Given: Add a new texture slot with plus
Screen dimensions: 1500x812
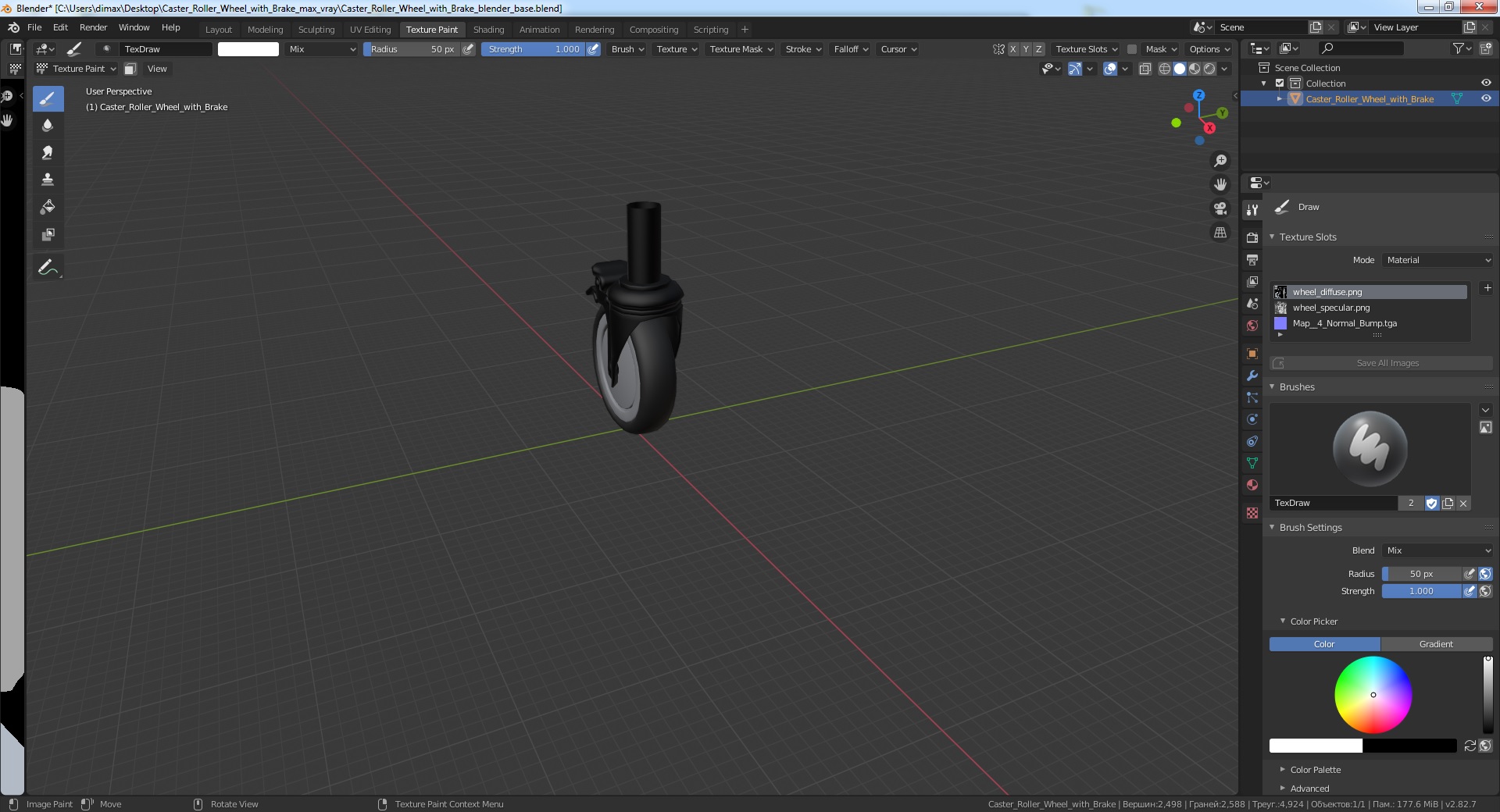Looking at the screenshot, I should (1487, 288).
